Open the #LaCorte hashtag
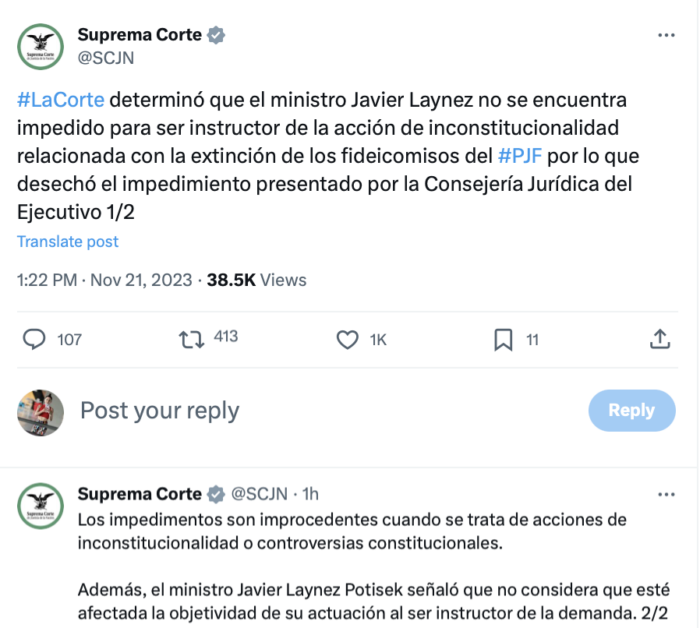The width and height of the screenshot is (700, 628). click(x=60, y=101)
